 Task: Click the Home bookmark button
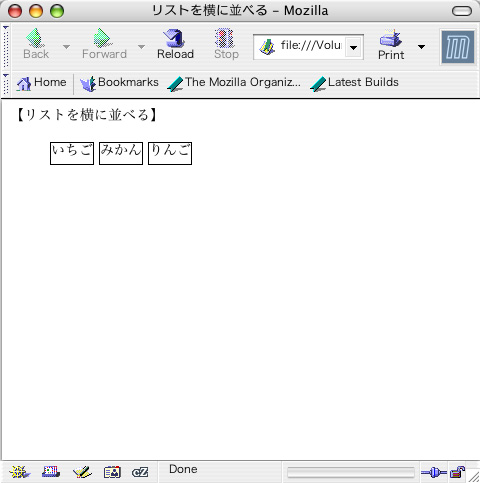41,83
